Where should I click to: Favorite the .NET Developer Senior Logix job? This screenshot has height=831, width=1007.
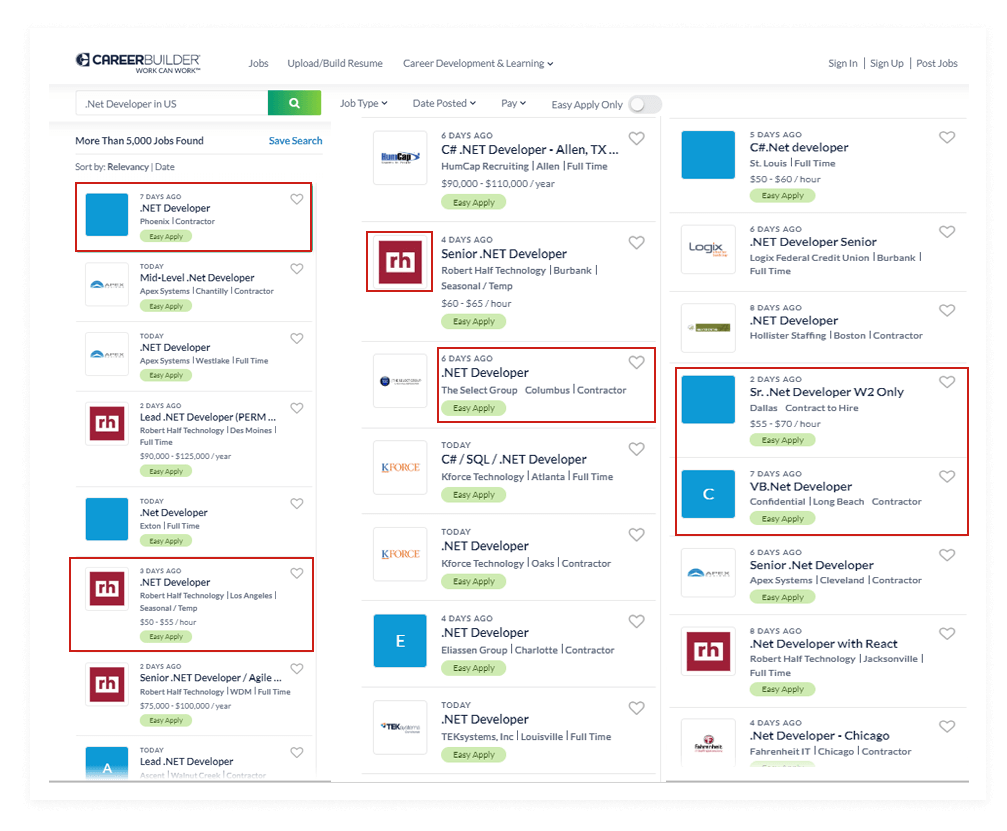click(x=947, y=231)
